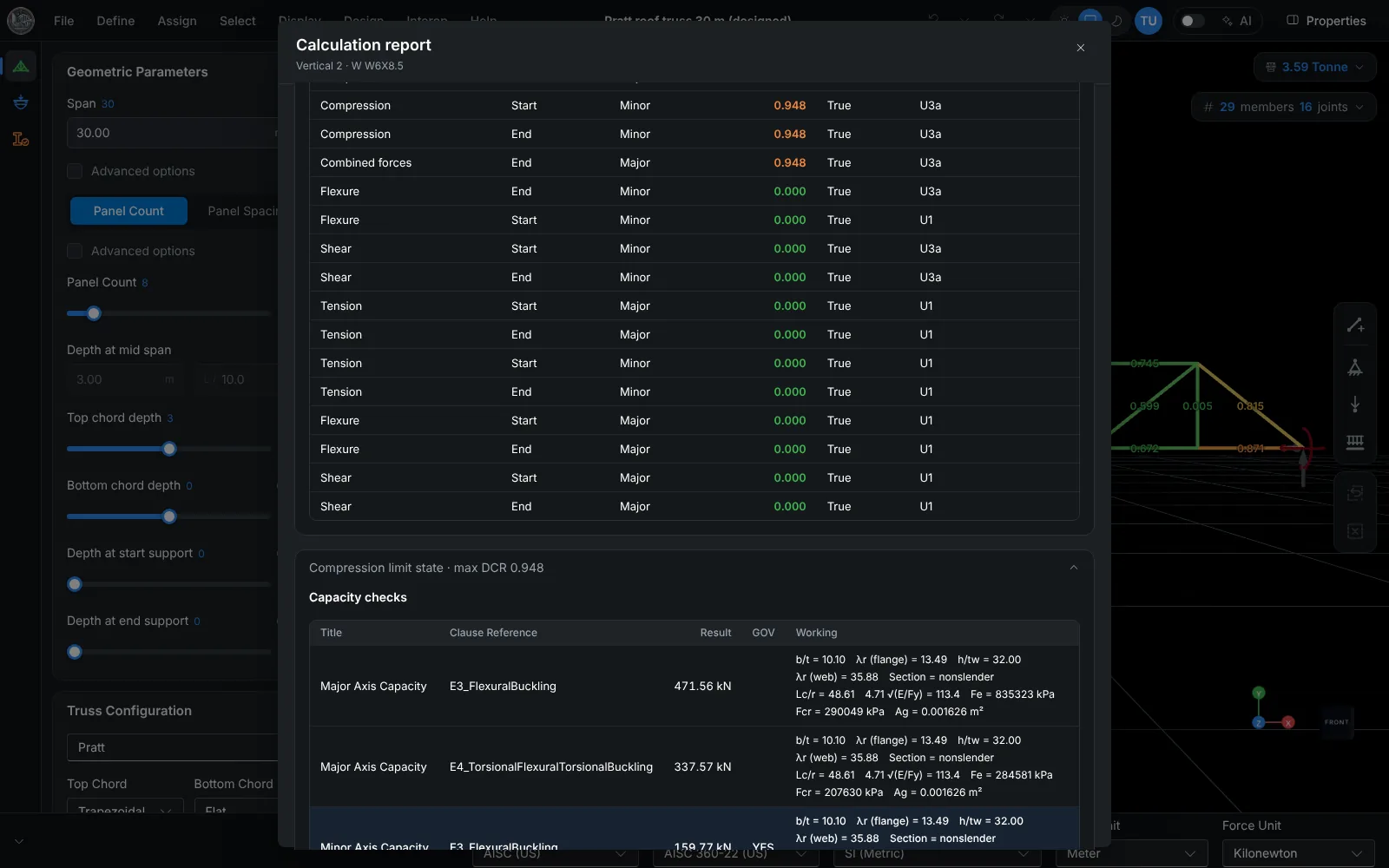Open the Select menu
The height and width of the screenshot is (868, 1389).
click(x=238, y=21)
